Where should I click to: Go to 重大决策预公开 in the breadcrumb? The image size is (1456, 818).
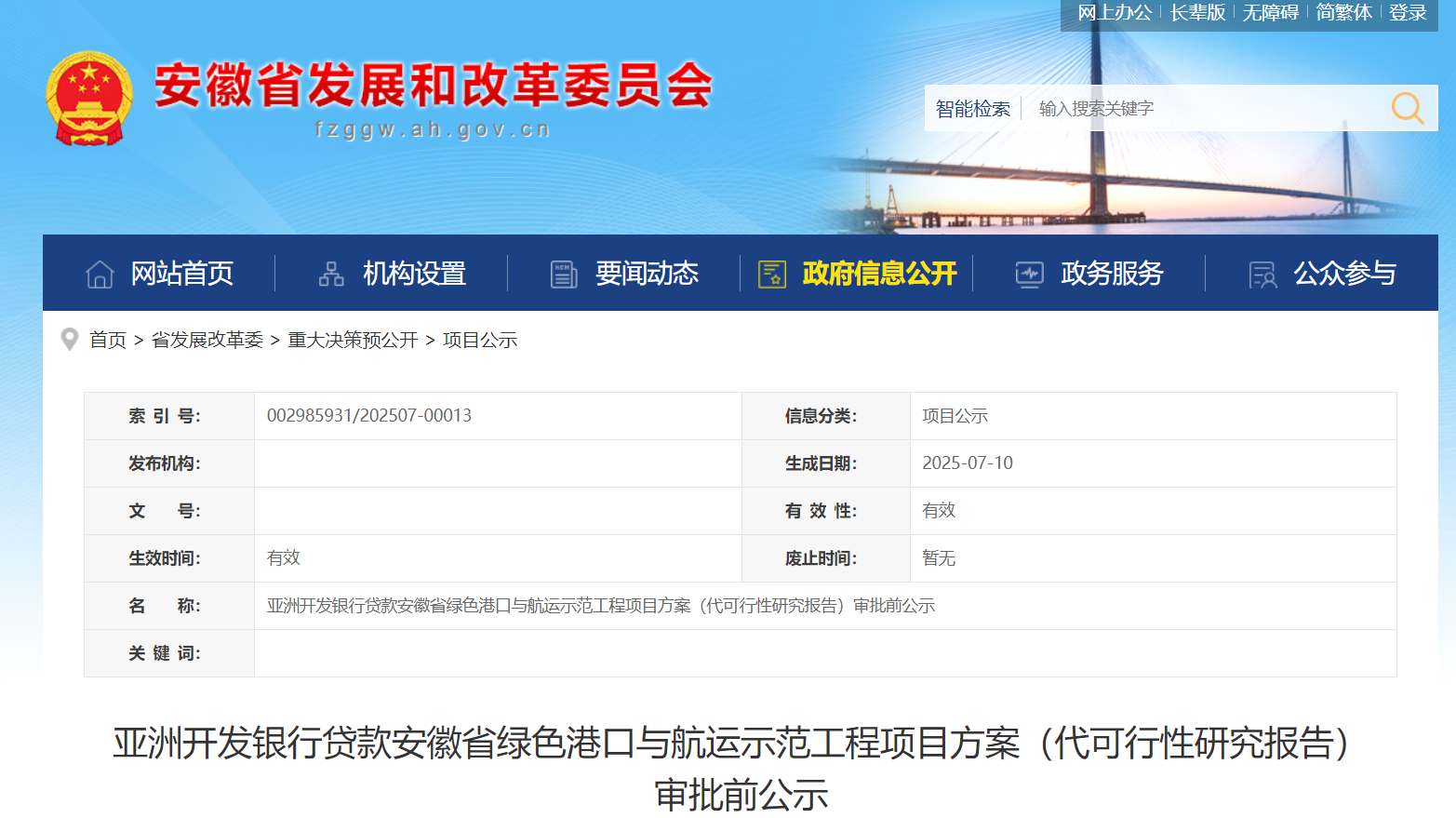[353, 341]
